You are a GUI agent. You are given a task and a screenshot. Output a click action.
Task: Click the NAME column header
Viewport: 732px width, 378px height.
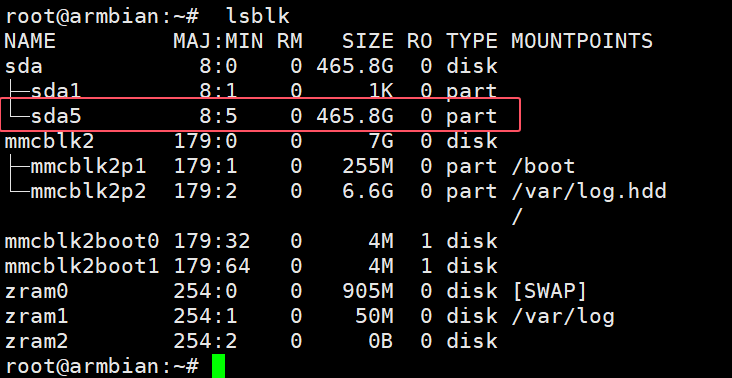(30, 42)
